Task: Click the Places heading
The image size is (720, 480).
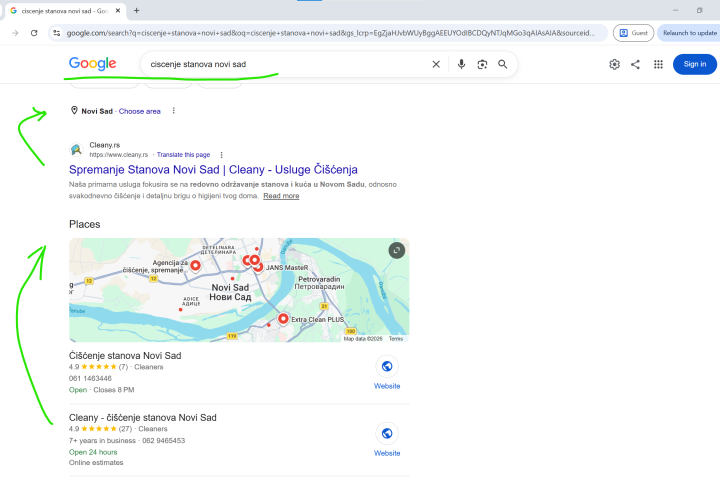Action: (x=84, y=224)
